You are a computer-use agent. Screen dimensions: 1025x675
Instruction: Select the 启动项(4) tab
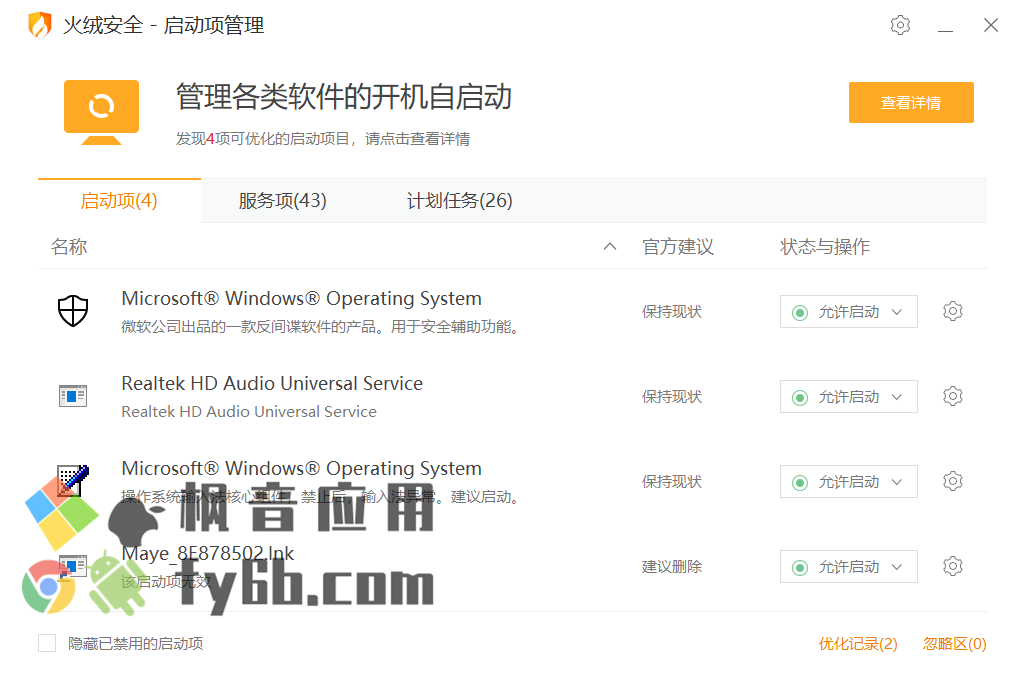pyautogui.click(x=119, y=201)
